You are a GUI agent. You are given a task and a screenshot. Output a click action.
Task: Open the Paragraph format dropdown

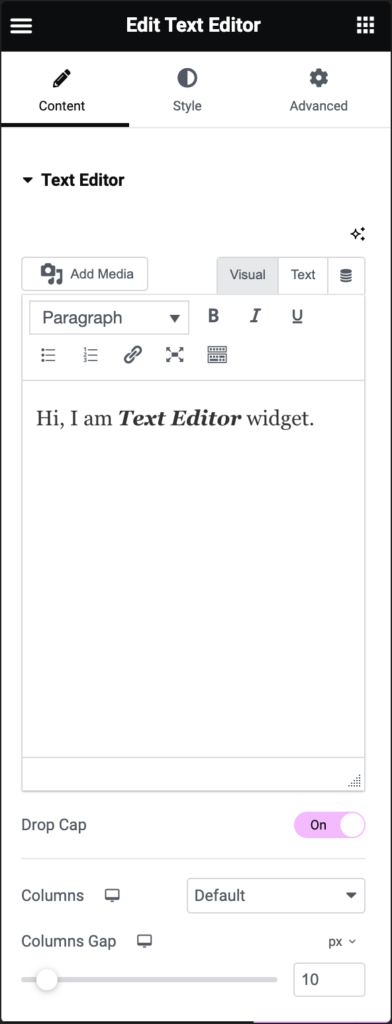[109, 318]
